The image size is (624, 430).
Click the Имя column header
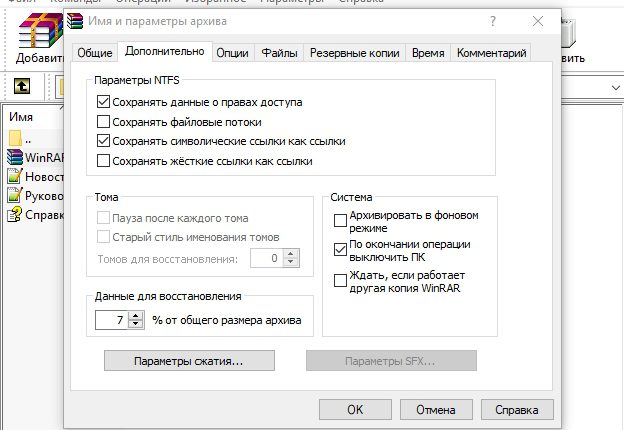[x=21, y=117]
